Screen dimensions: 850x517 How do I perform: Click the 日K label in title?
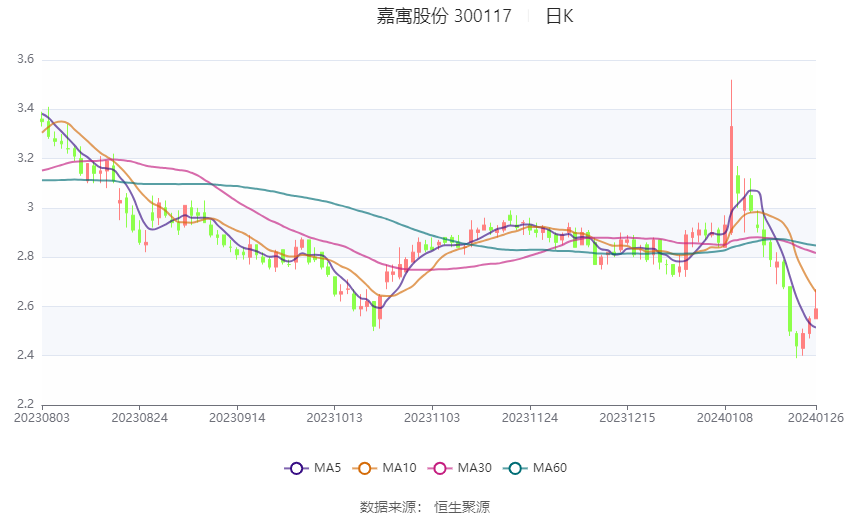[x=559, y=16]
